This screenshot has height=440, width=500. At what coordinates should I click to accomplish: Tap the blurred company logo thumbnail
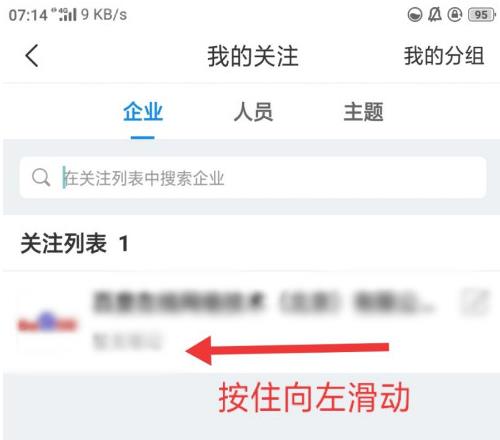[x=48, y=323]
